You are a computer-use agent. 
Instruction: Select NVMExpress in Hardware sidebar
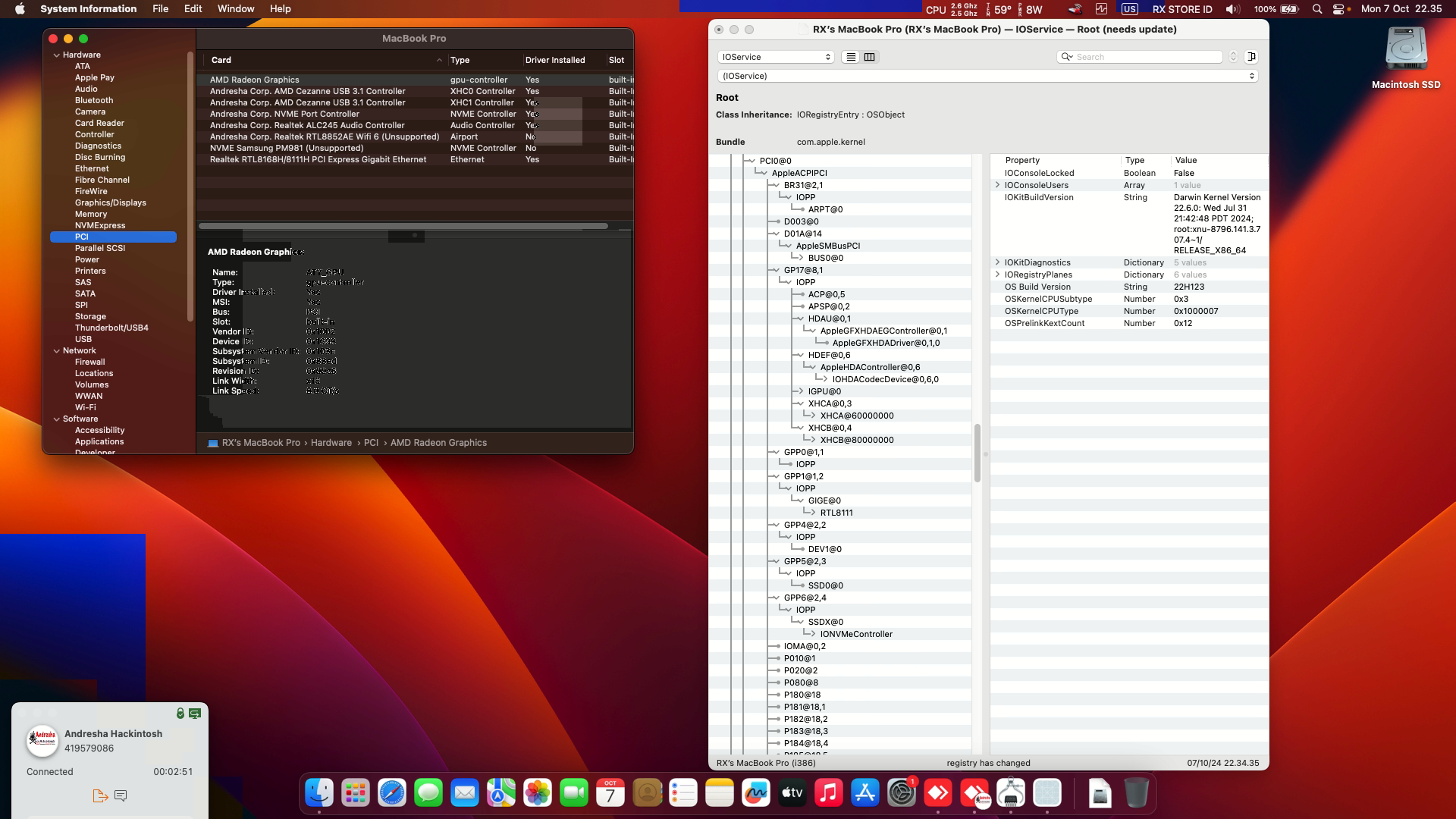click(x=100, y=225)
